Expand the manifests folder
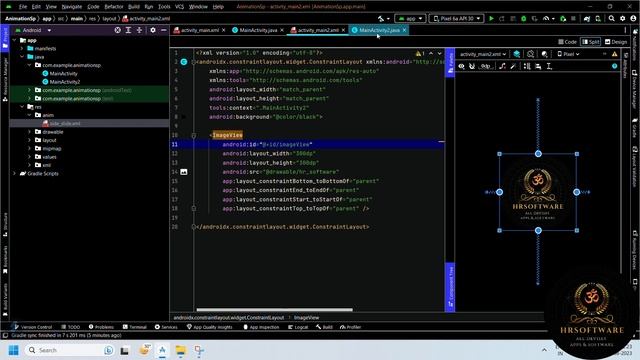 coord(22,49)
